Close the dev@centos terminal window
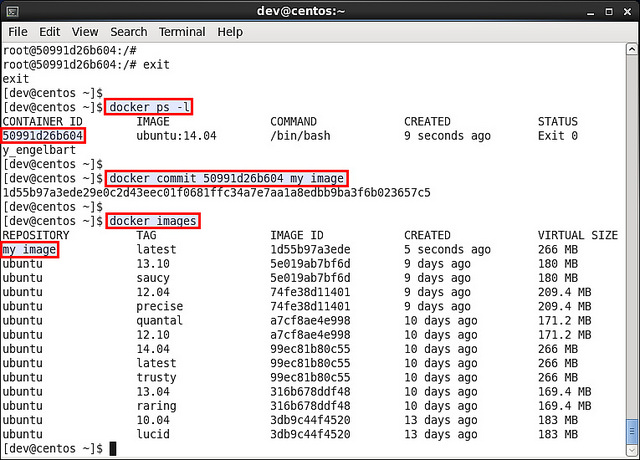Screen dimensions: 640x460 tap(627, 12)
